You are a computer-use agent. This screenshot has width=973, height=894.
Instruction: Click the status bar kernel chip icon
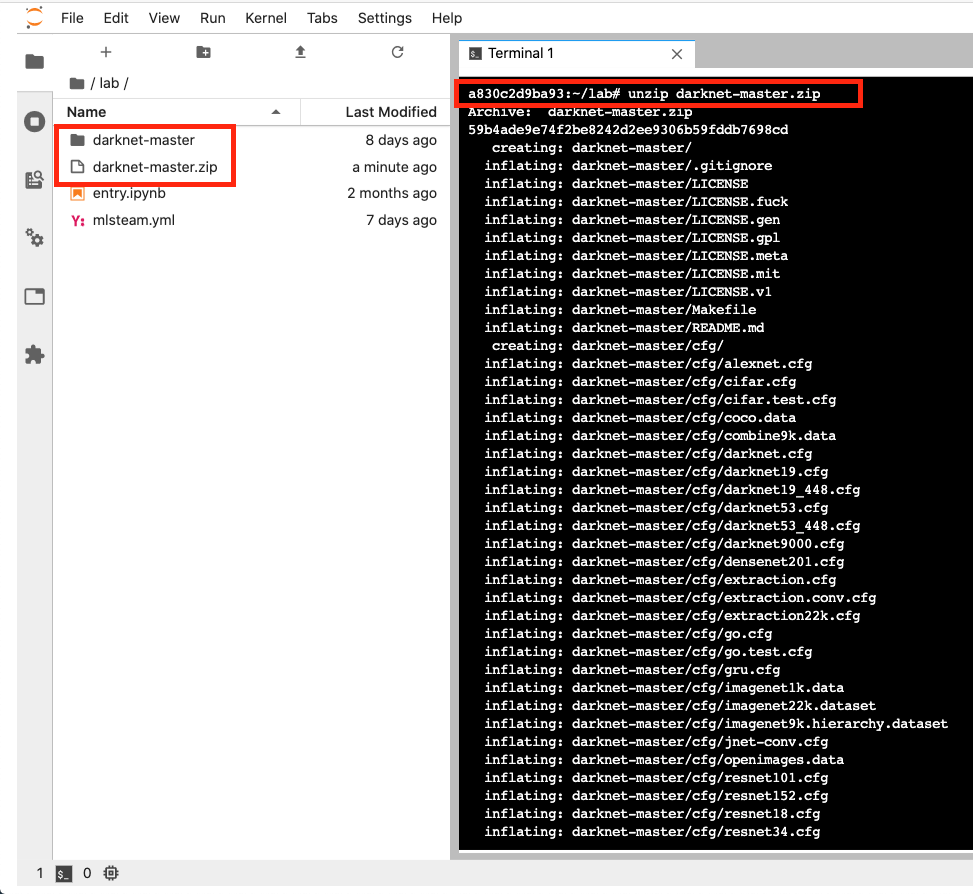(111, 873)
